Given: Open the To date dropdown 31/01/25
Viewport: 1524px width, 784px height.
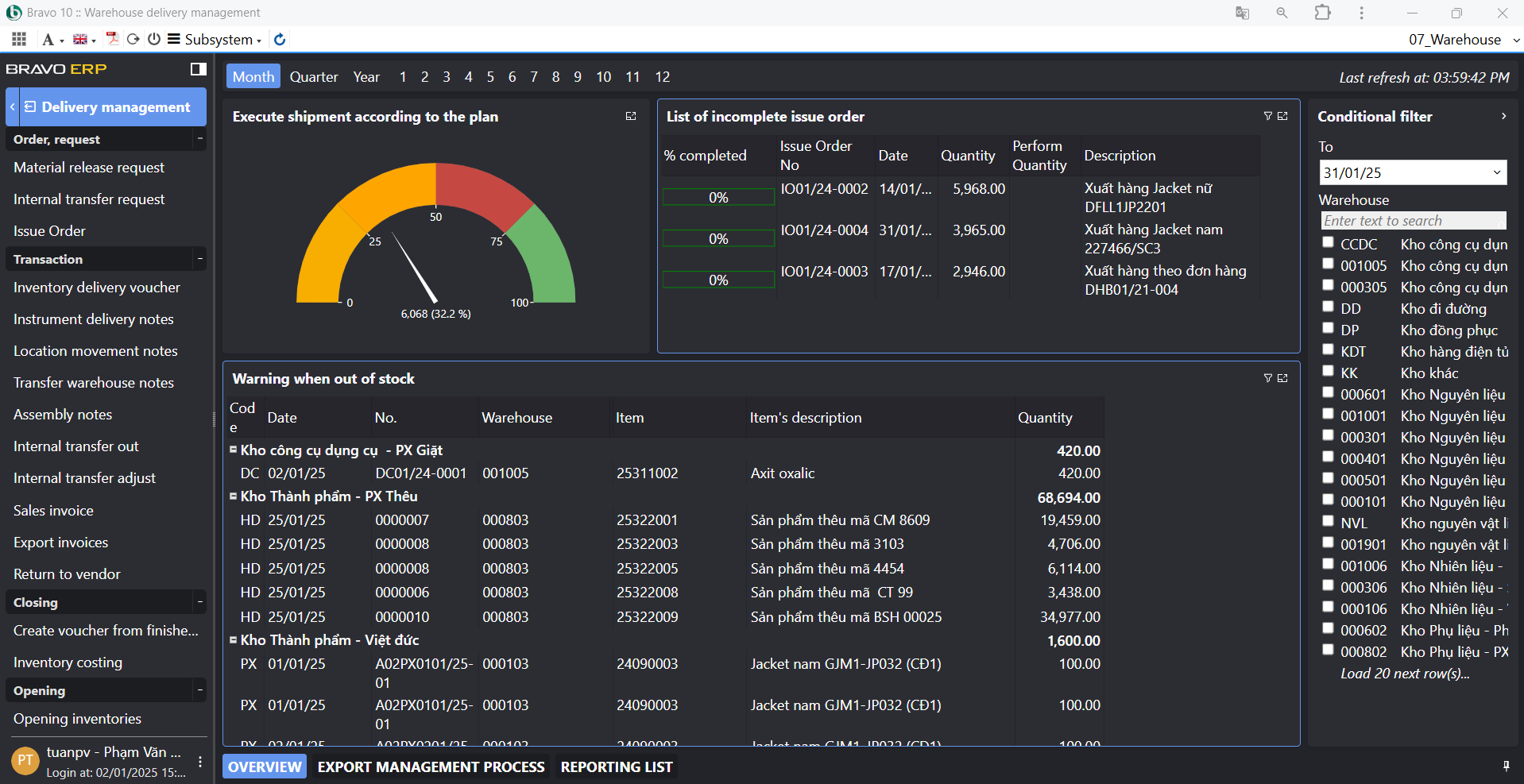Looking at the screenshot, I should coord(1496,172).
